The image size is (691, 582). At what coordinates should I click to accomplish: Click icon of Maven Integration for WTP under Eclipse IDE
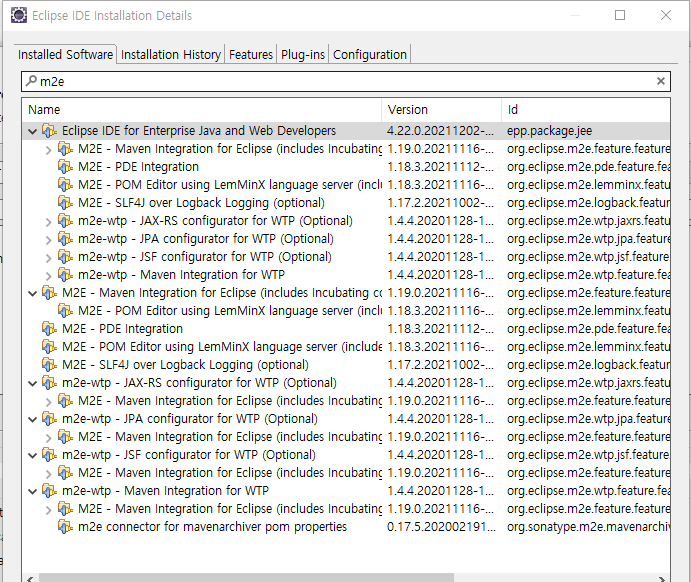(65, 275)
